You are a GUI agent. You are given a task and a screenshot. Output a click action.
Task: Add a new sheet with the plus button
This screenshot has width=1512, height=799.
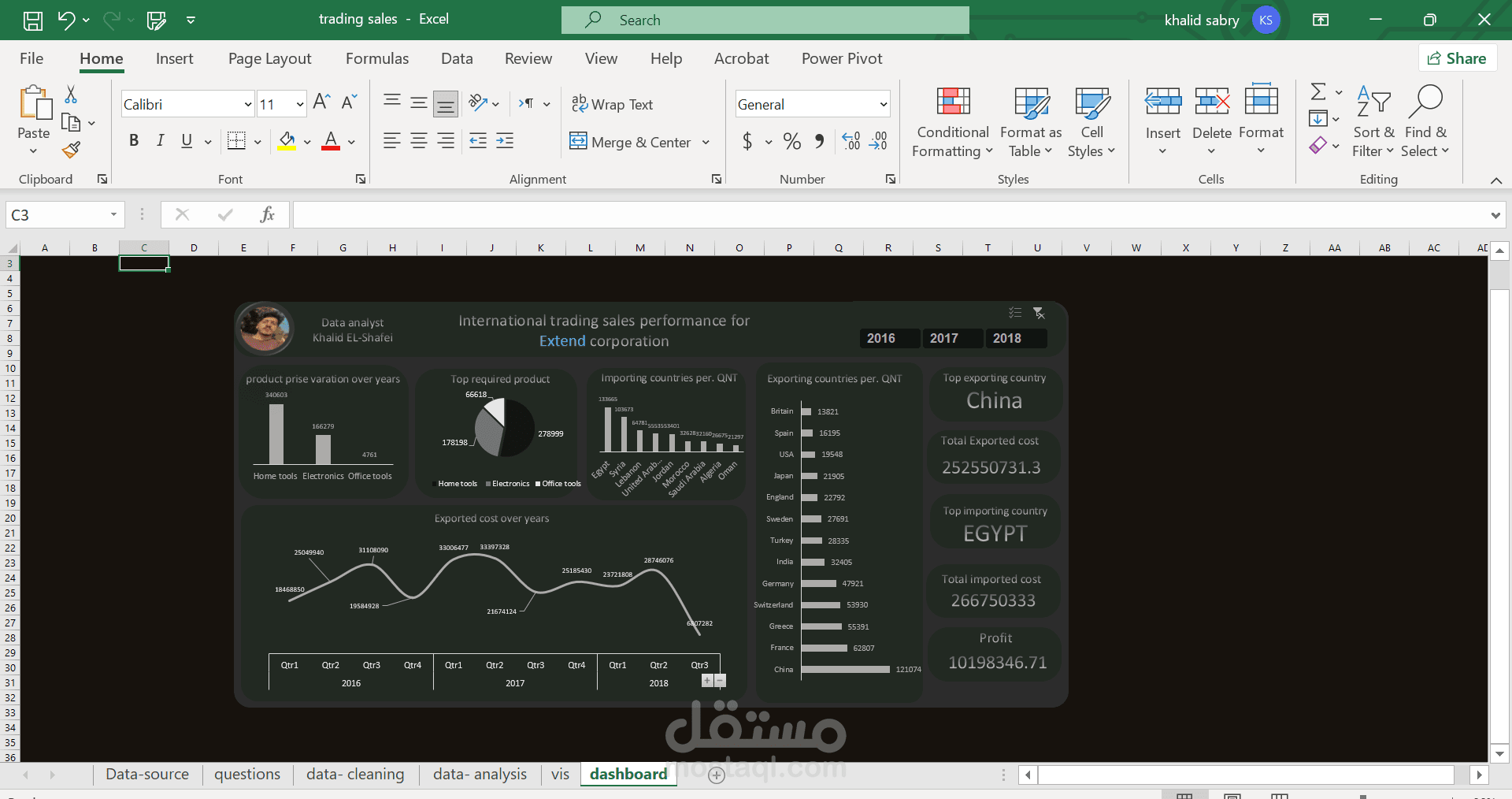coord(717,775)
